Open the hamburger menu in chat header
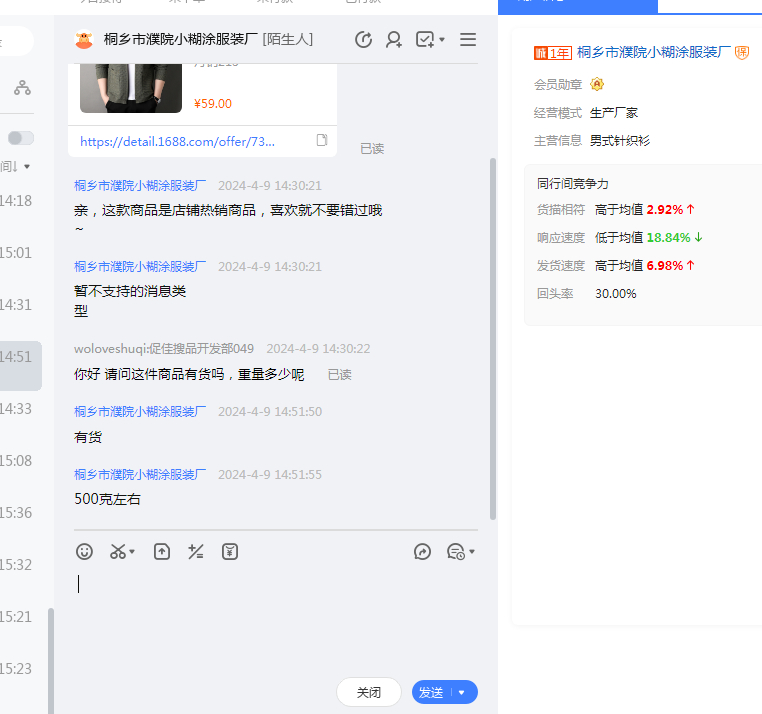The image size is (762, 714). (468, 40)
